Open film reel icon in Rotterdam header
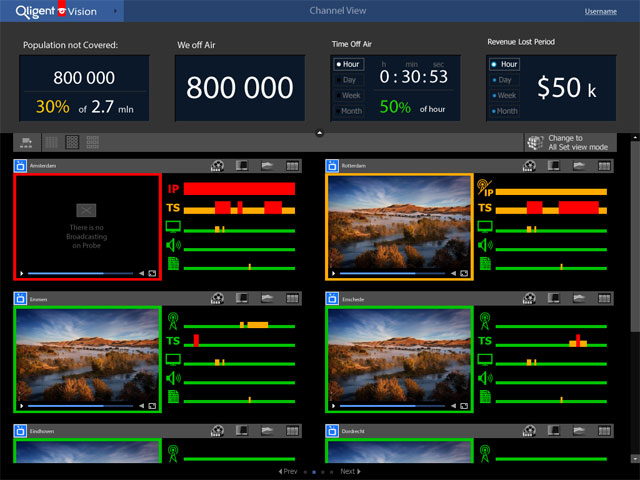The image size is (640, 480). (529, 166)
